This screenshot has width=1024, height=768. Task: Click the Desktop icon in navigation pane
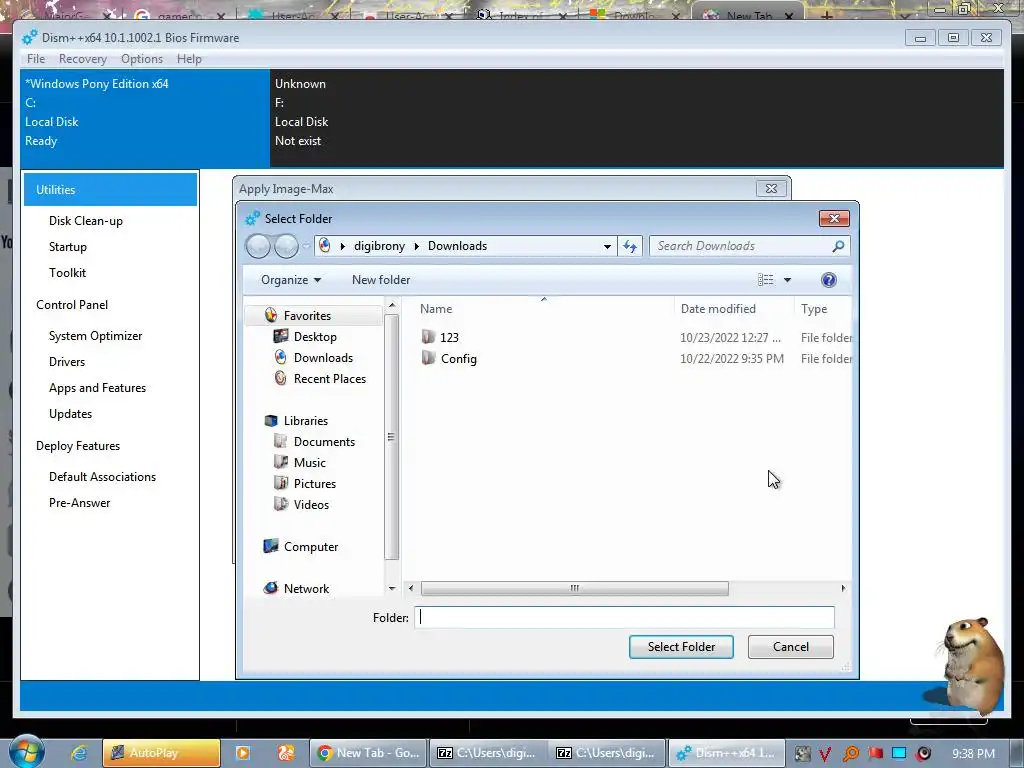pyautogui.click(x=281, y=336)
